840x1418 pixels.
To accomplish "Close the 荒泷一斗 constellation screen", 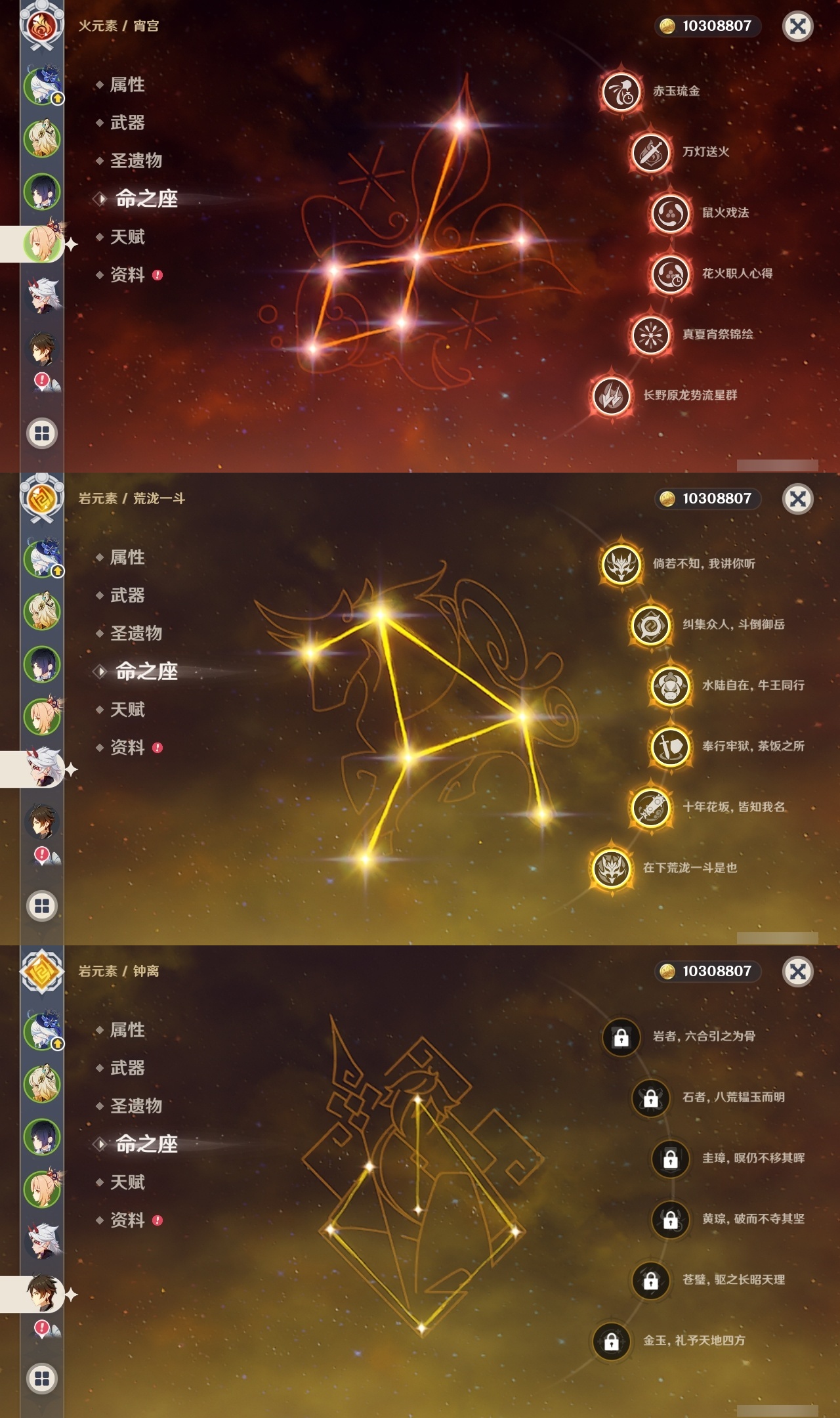I will (797, 499).
